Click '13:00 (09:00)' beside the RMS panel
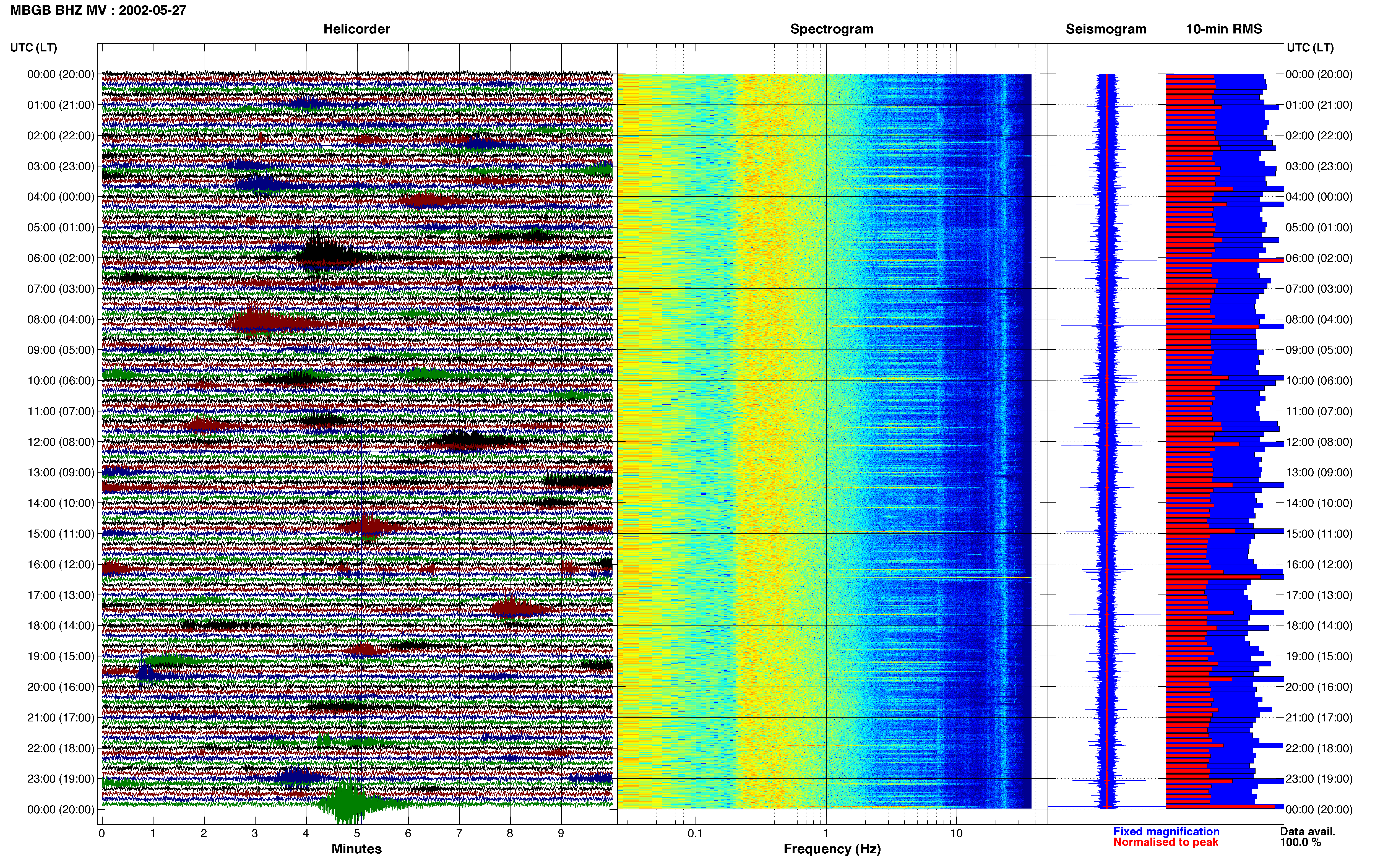The image size is (1388, 868). [1319, 472]
